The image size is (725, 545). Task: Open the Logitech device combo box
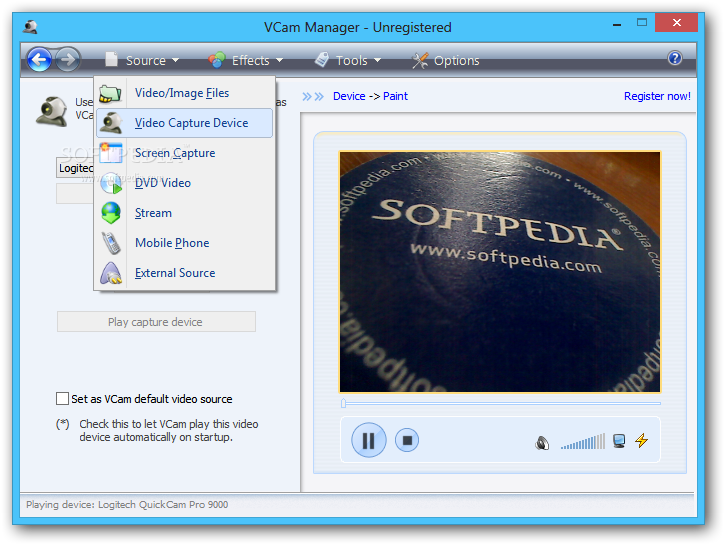point(76,168)
